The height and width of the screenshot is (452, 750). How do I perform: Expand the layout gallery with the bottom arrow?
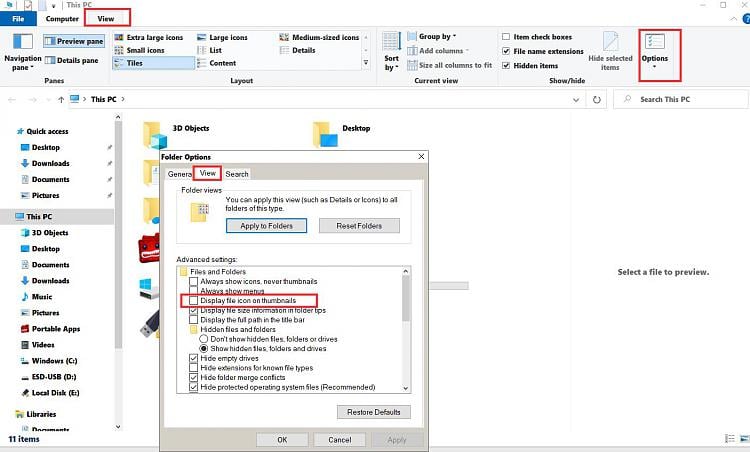pos(366,63)
